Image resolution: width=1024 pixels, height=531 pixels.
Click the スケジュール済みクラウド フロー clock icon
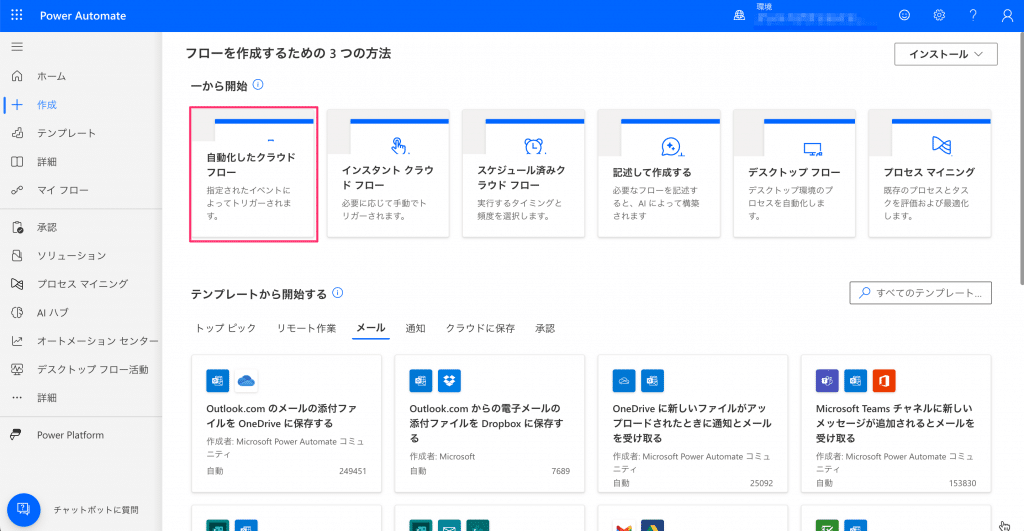point(534,146)
